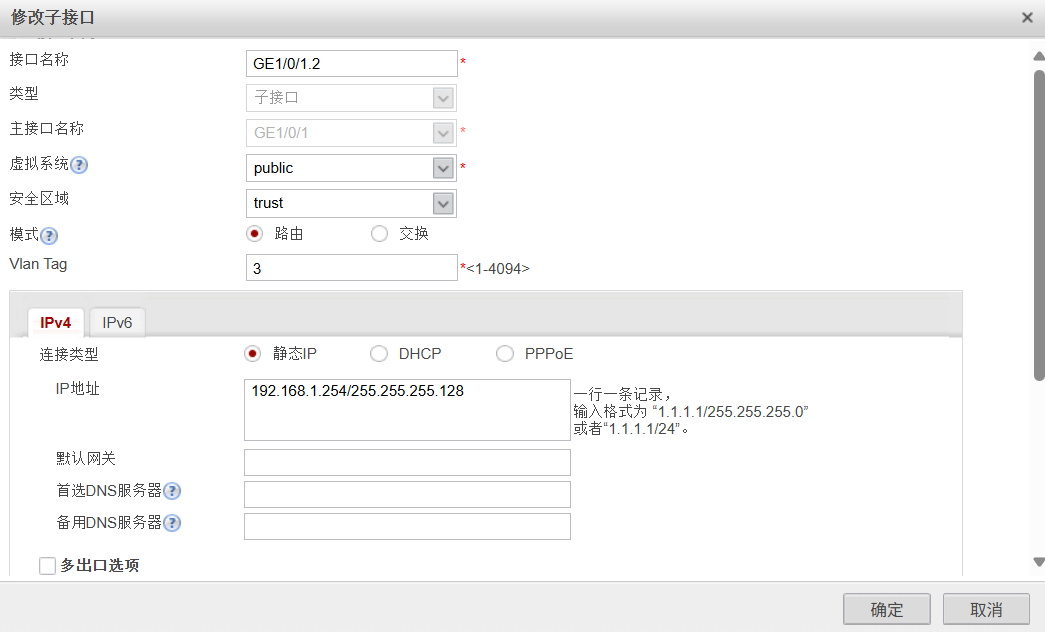The image size is (1045, 632).
Task: Switch to the IPv4 tab
Action: 55,323
